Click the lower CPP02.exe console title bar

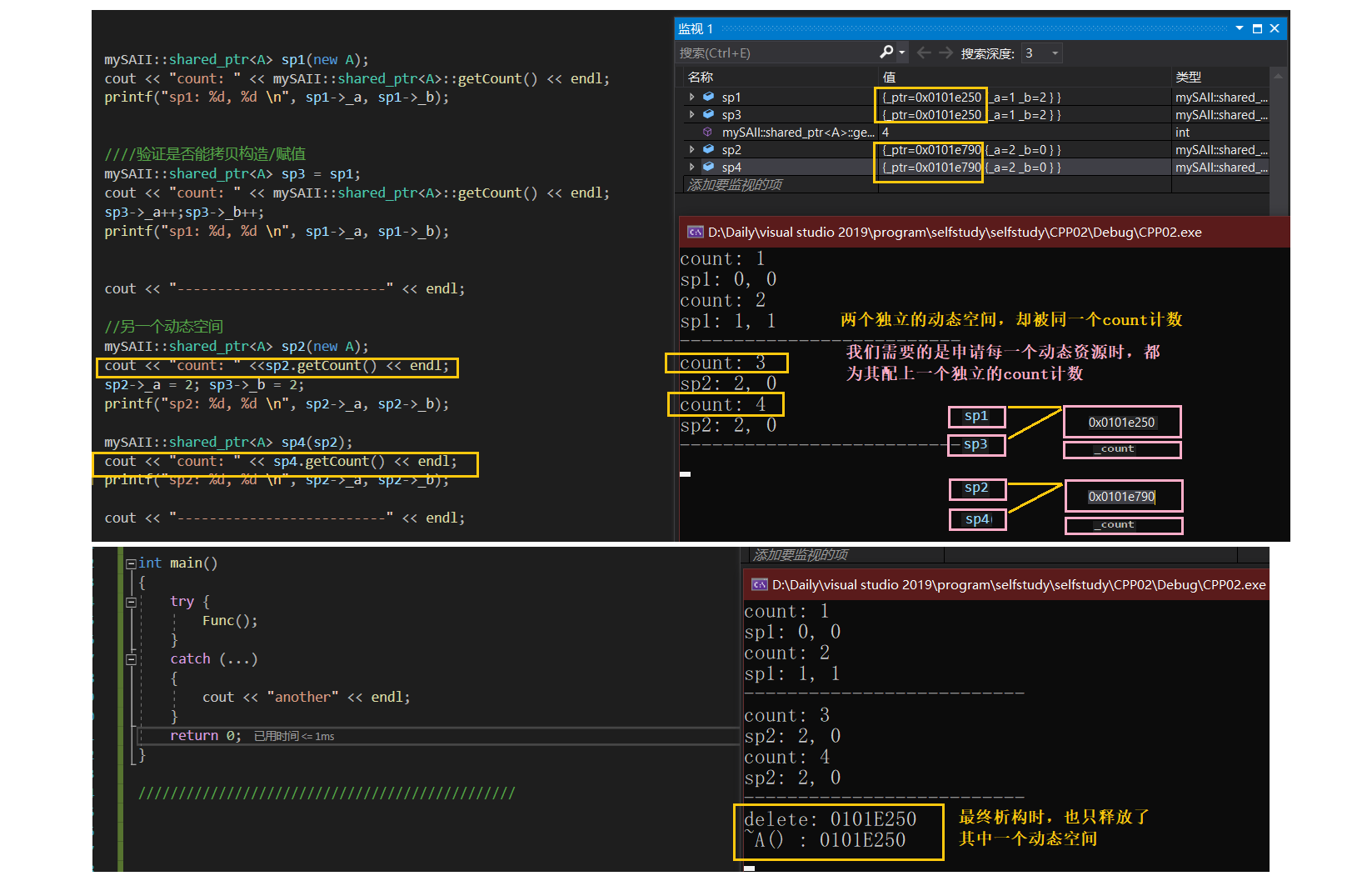(1005, 584)
